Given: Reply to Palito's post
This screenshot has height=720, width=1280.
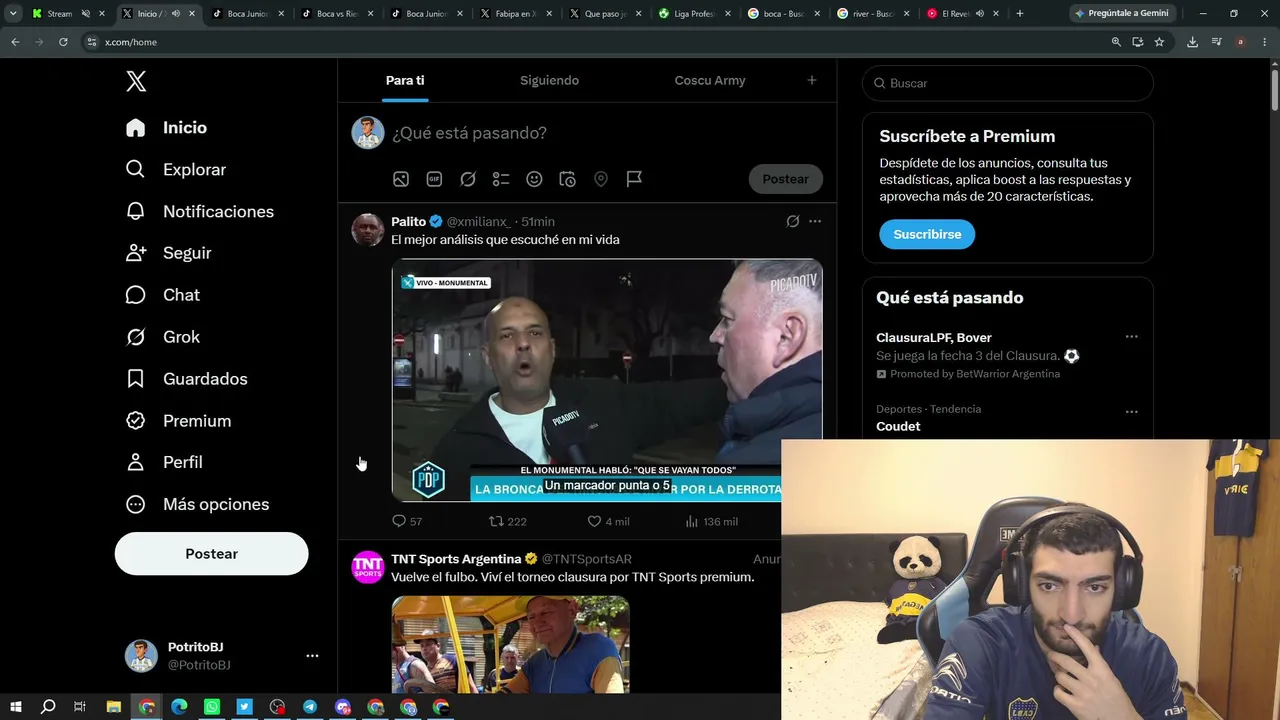Looking at the screenshot, I should 408,521.
